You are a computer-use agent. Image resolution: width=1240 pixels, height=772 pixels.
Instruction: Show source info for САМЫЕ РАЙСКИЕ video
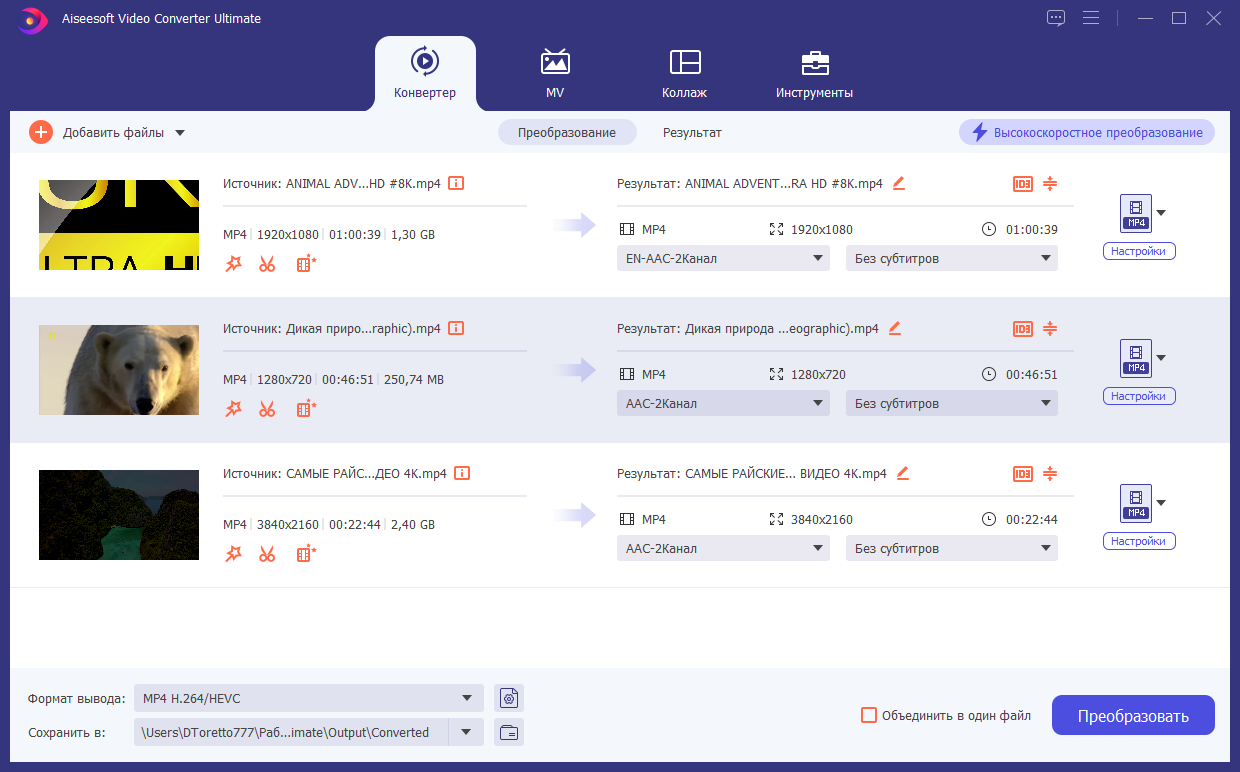click(x=461, y=473)
